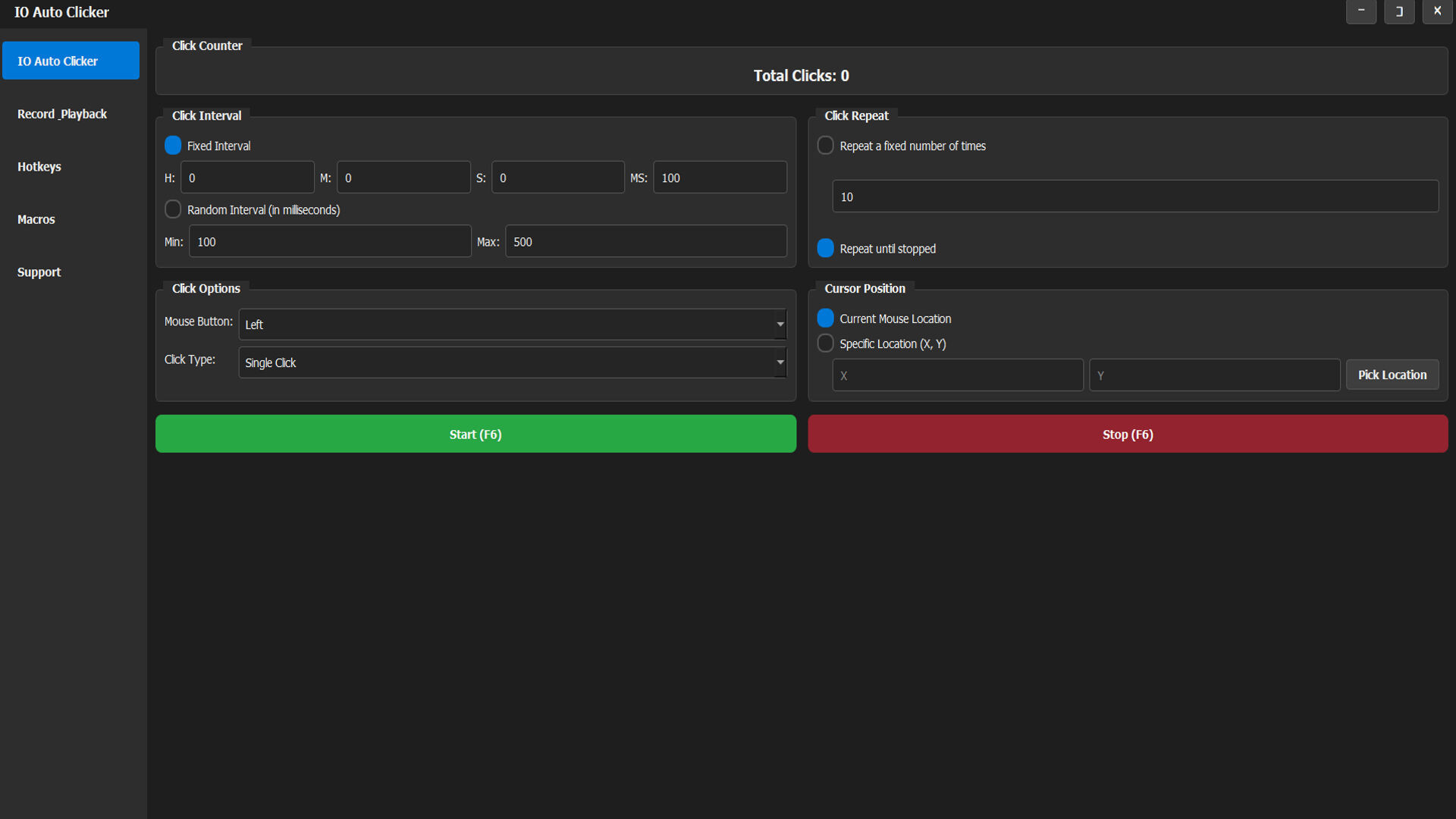The image size is (1456, 819).
Task: Select the IO Auto Clicker tab
Action: 71,61
